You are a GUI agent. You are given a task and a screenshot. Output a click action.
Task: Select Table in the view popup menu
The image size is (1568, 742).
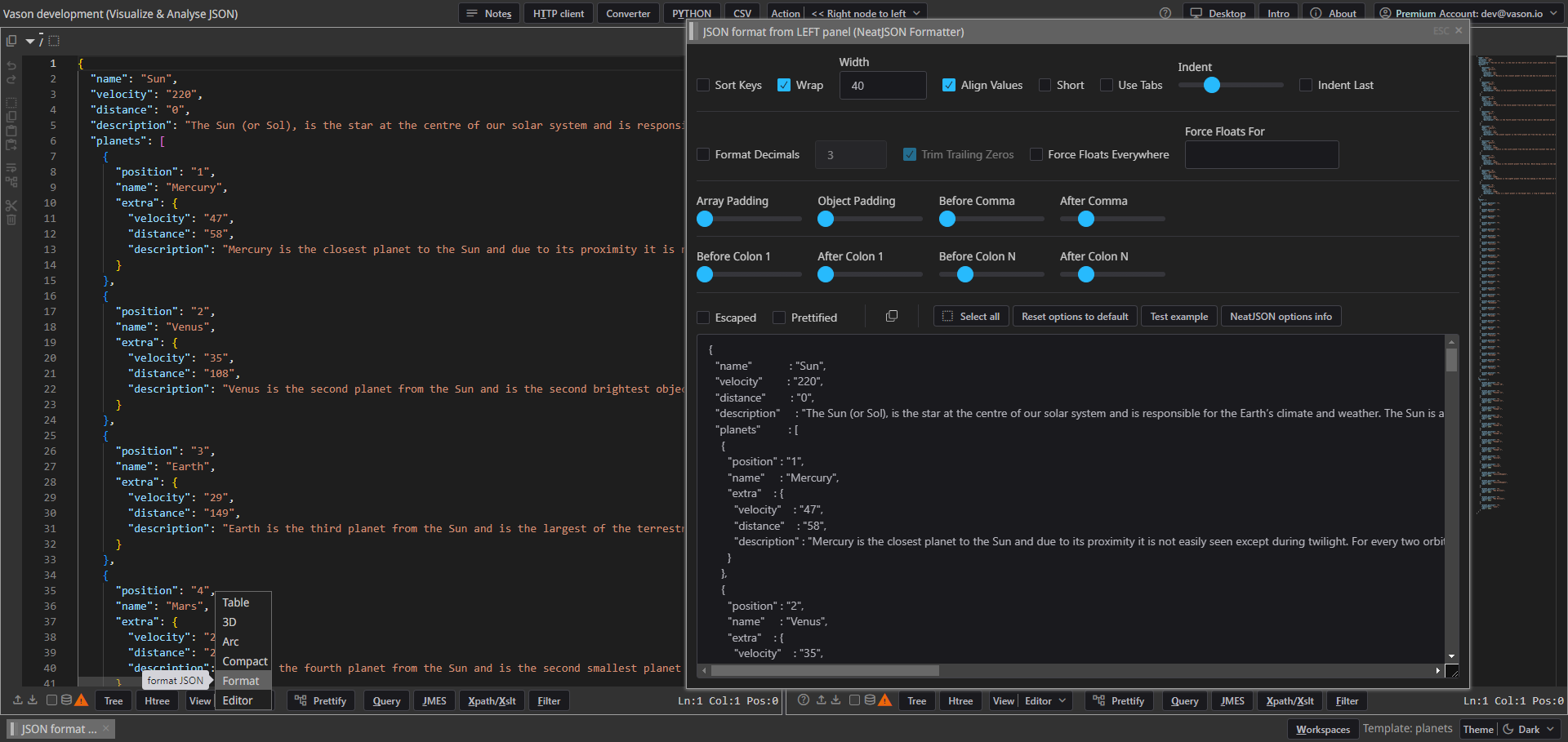[236, 602]
